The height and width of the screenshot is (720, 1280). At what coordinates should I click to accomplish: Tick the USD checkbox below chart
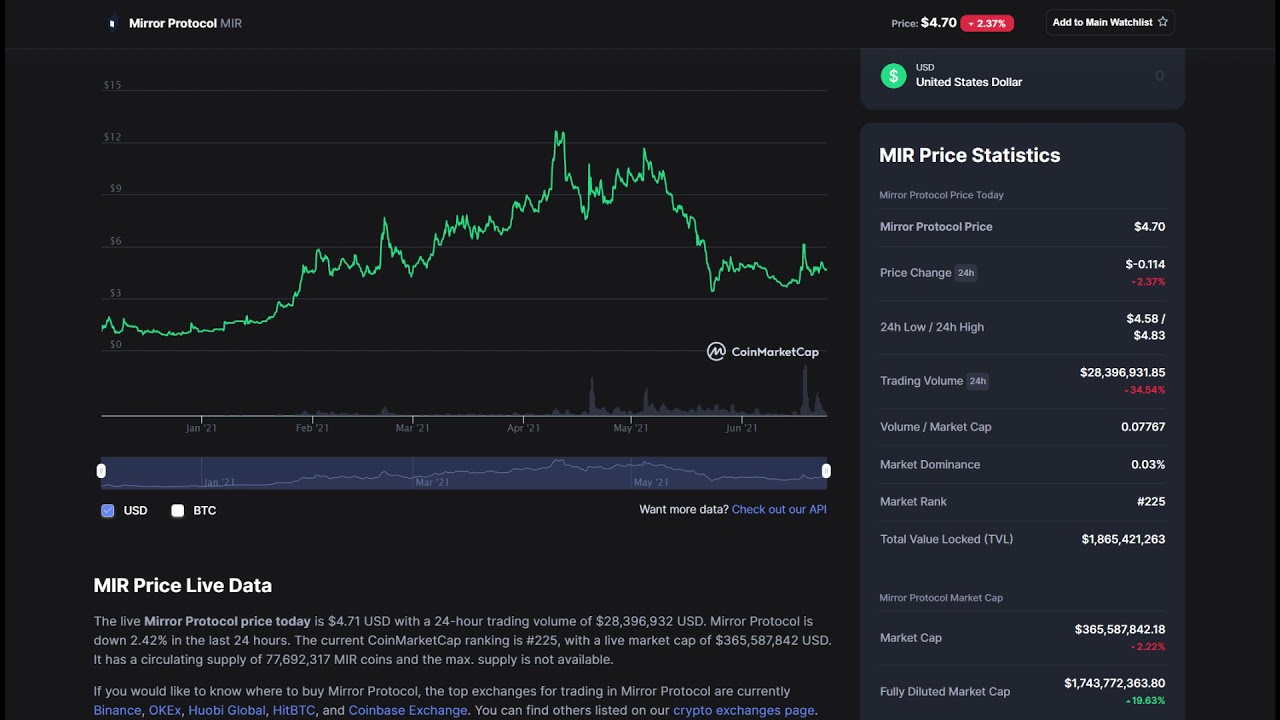[108, 511]
